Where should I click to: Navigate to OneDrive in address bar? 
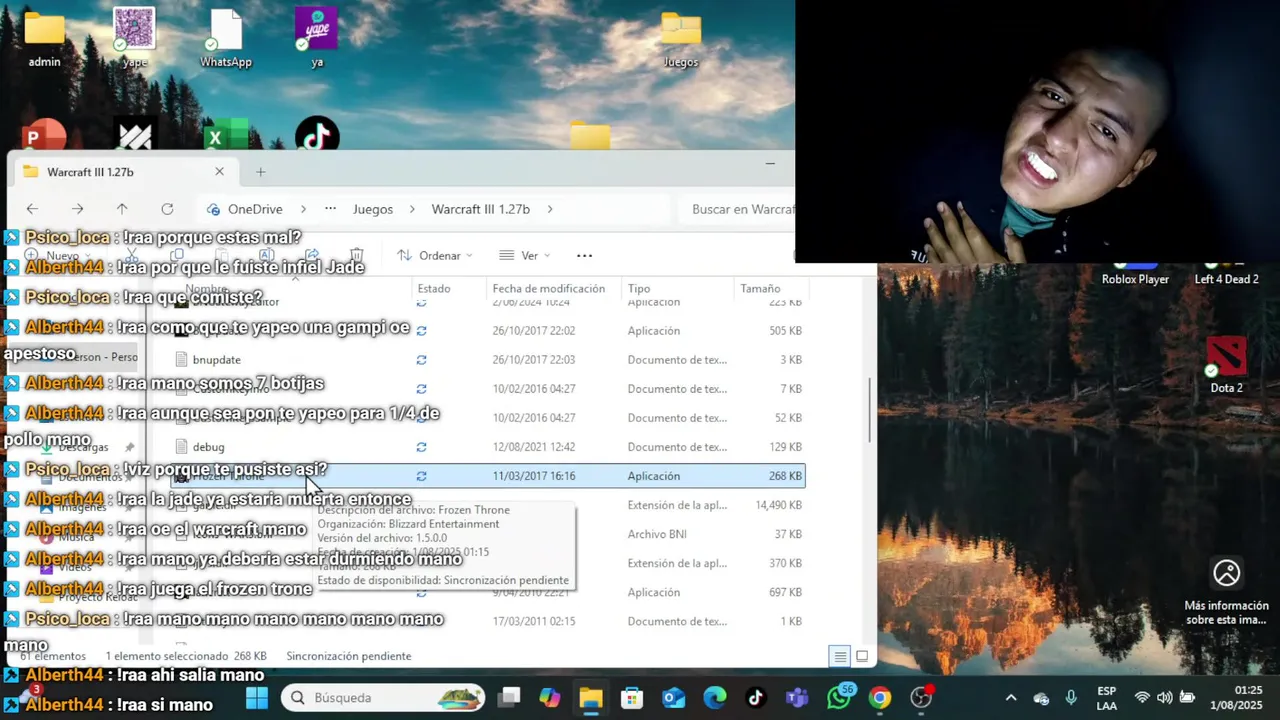coord(255,209)
